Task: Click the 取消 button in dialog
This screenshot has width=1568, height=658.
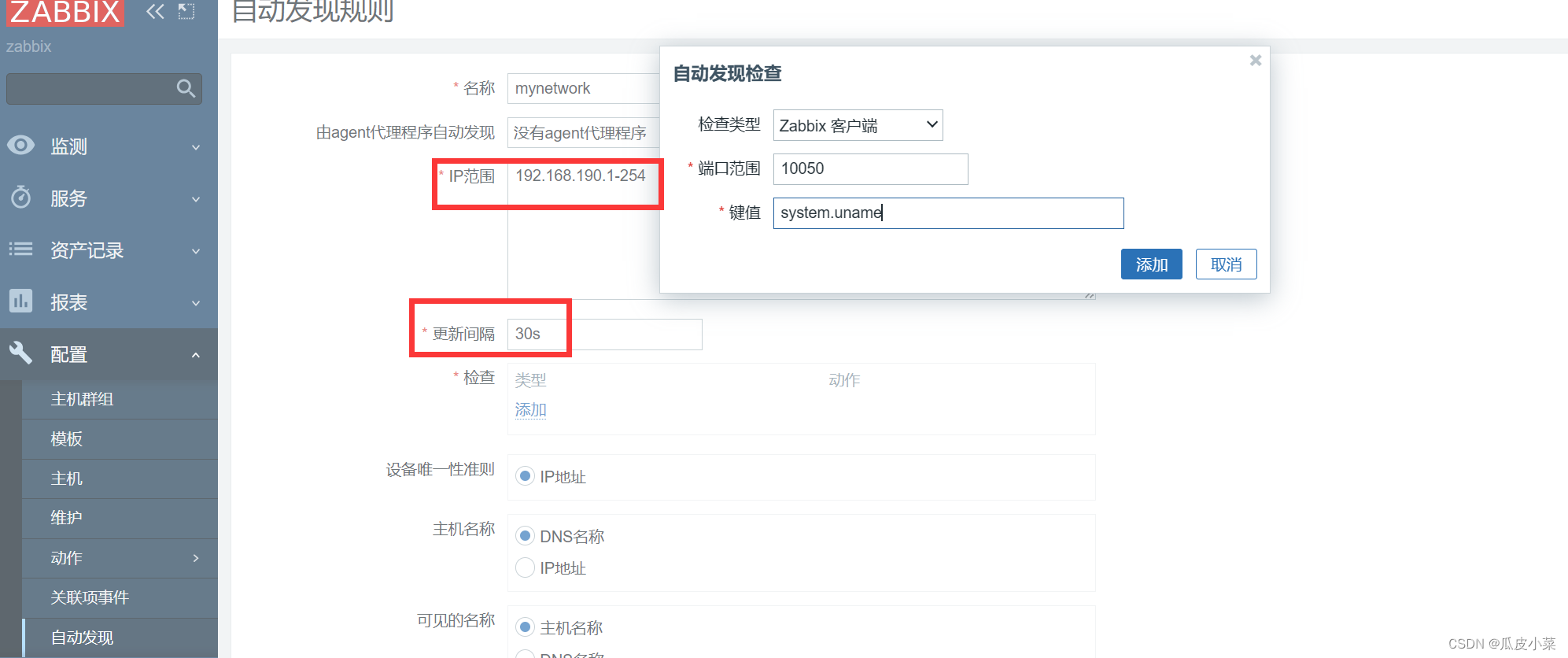Action: tap(1227, 264)
